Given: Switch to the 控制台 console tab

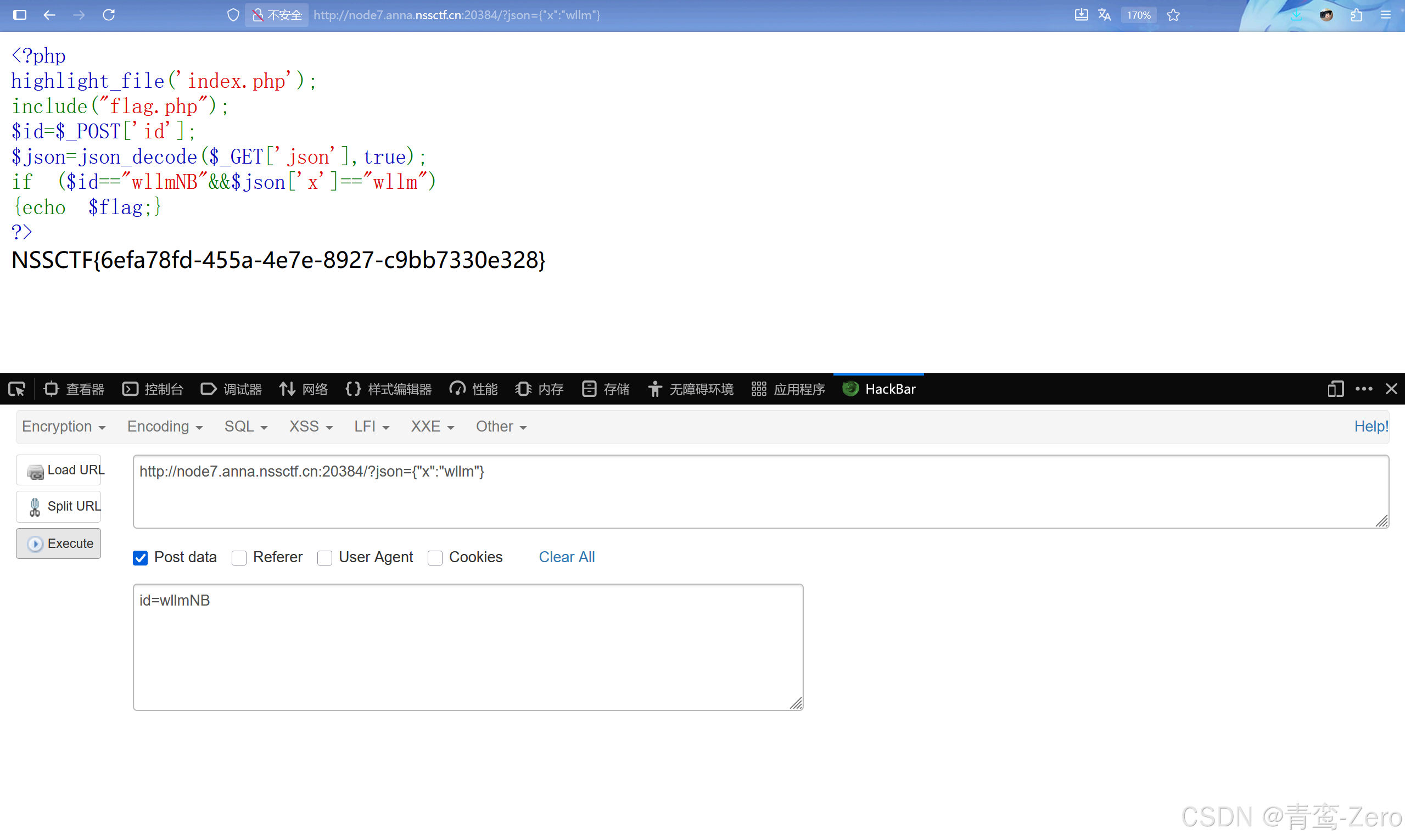Looking at the screenshot, I should tap(153, 389).
